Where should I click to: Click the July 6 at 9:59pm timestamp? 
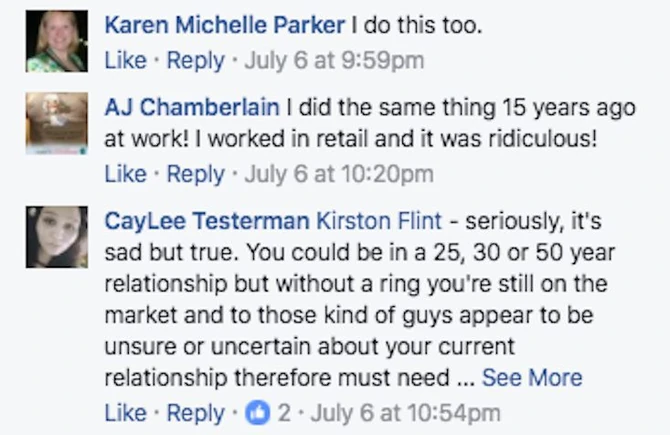tap(334, 60)
